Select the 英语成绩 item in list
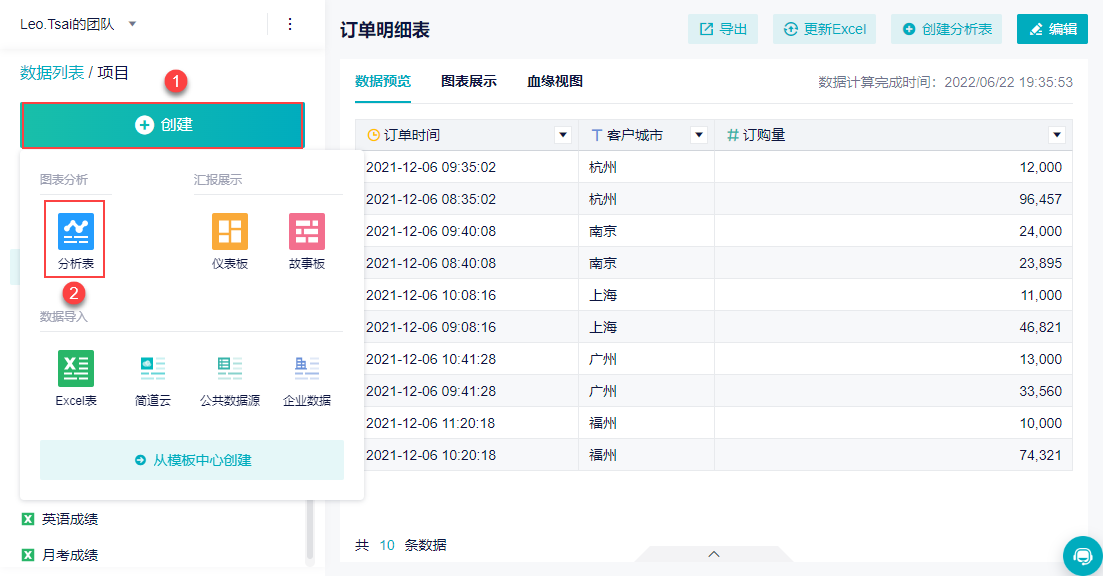The width and height of the screenshot is (1103, 576). 69,519
